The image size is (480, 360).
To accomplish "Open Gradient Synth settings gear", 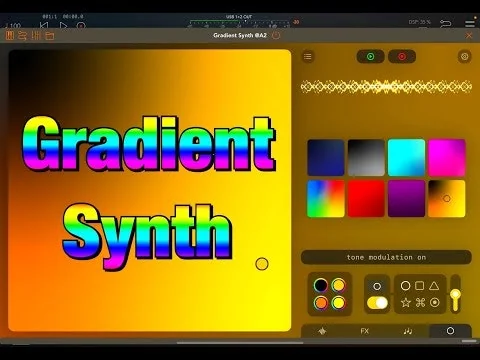I will (464, 57).
